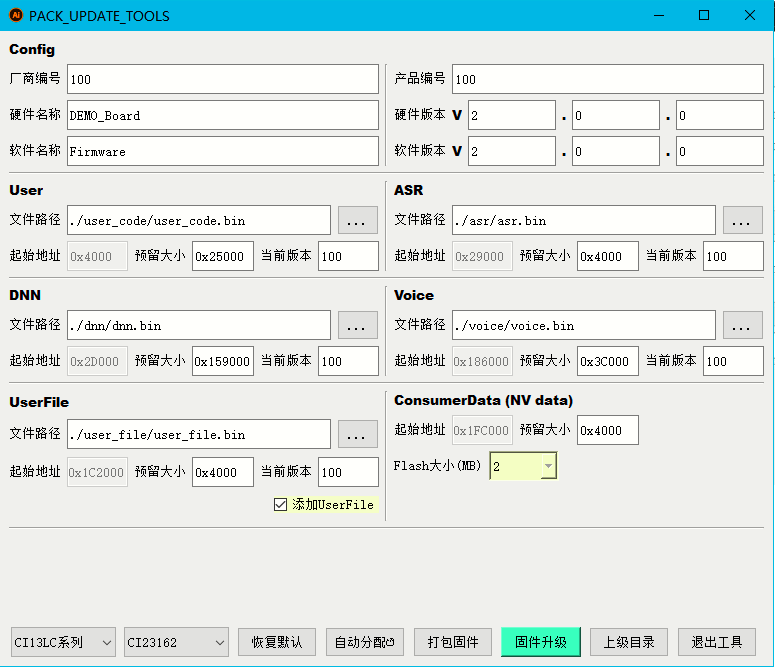Click the 硬件名称 field with DEMO_Board
The width and height of the screenshot is (775, 667).
point(223,115)
